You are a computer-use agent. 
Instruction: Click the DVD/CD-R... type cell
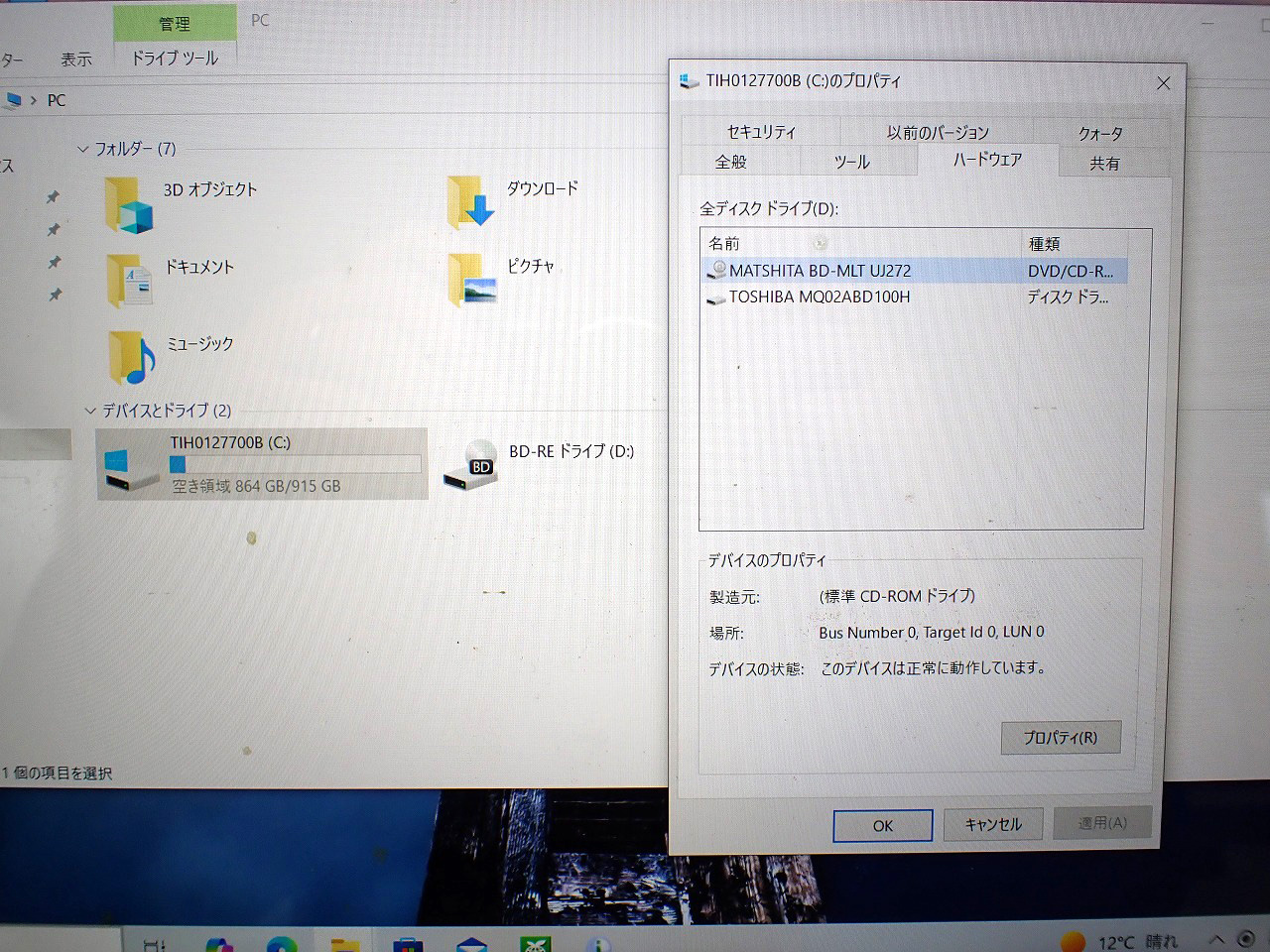tap(1070, 270)
